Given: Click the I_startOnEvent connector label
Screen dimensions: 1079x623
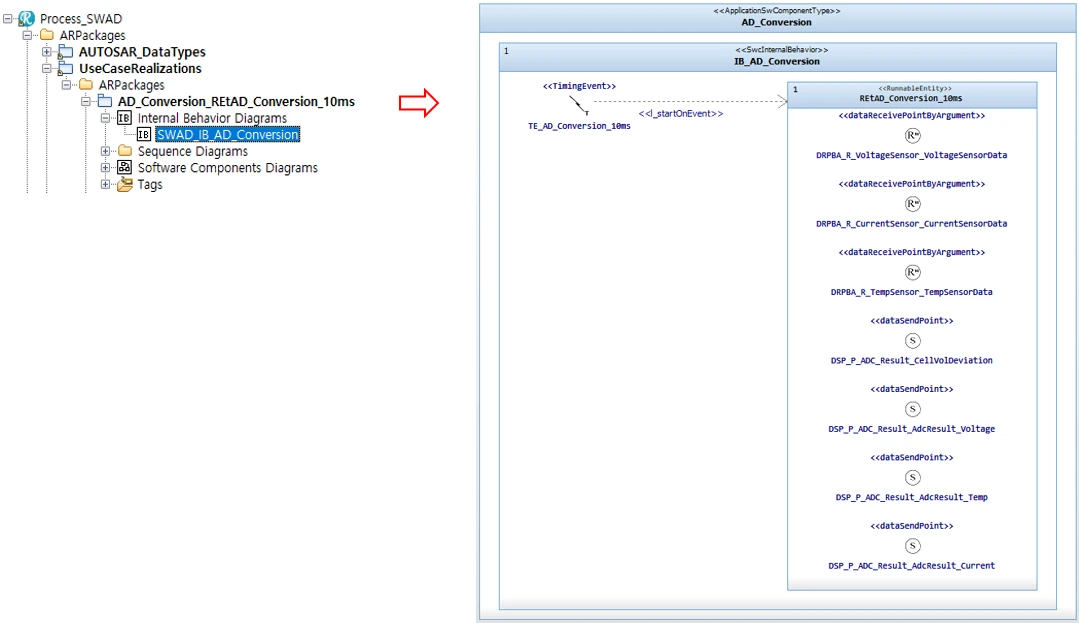Looking at the screenshot, I should [x=681, y=114].
